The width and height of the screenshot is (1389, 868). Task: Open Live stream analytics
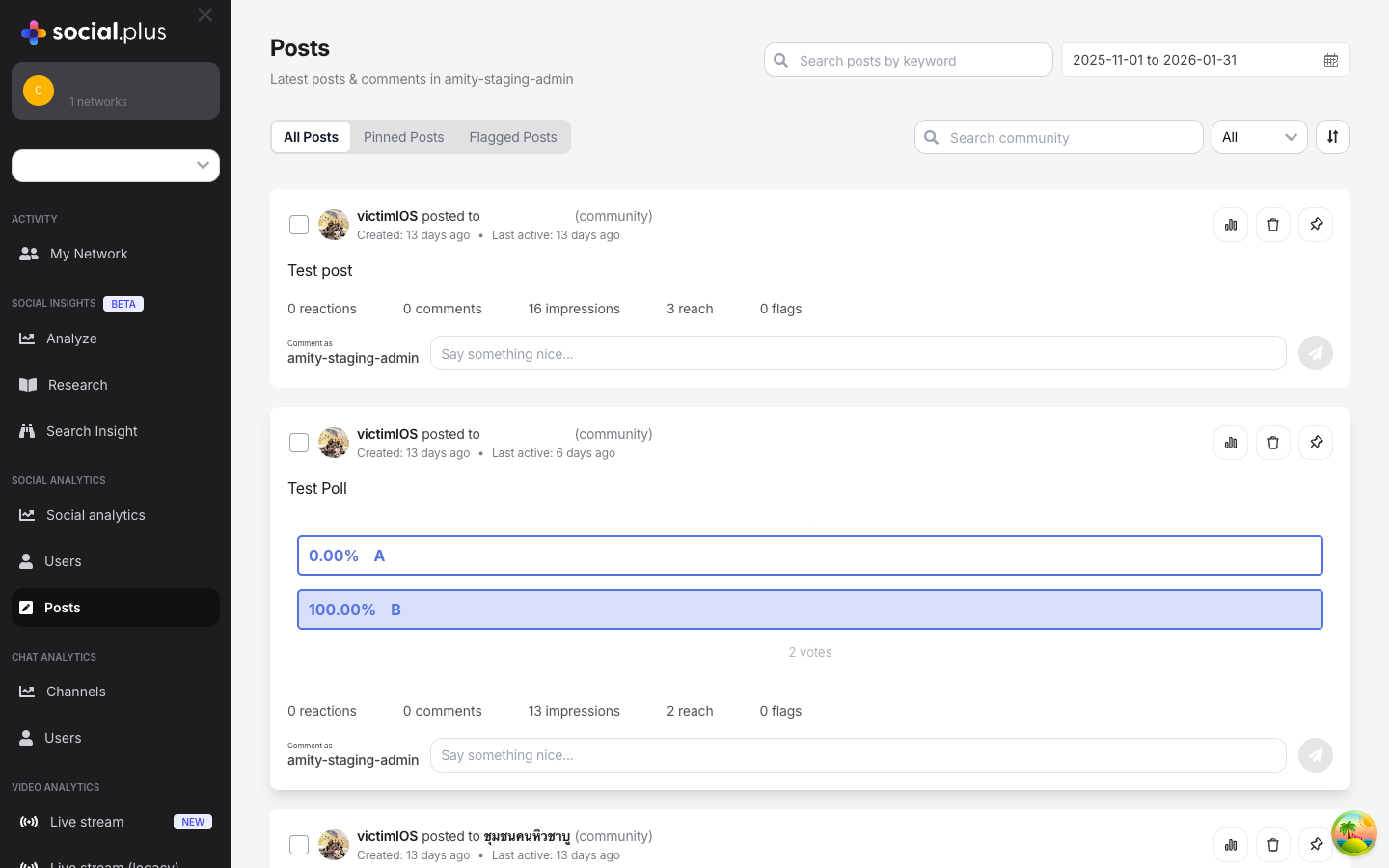click(87, 822)
